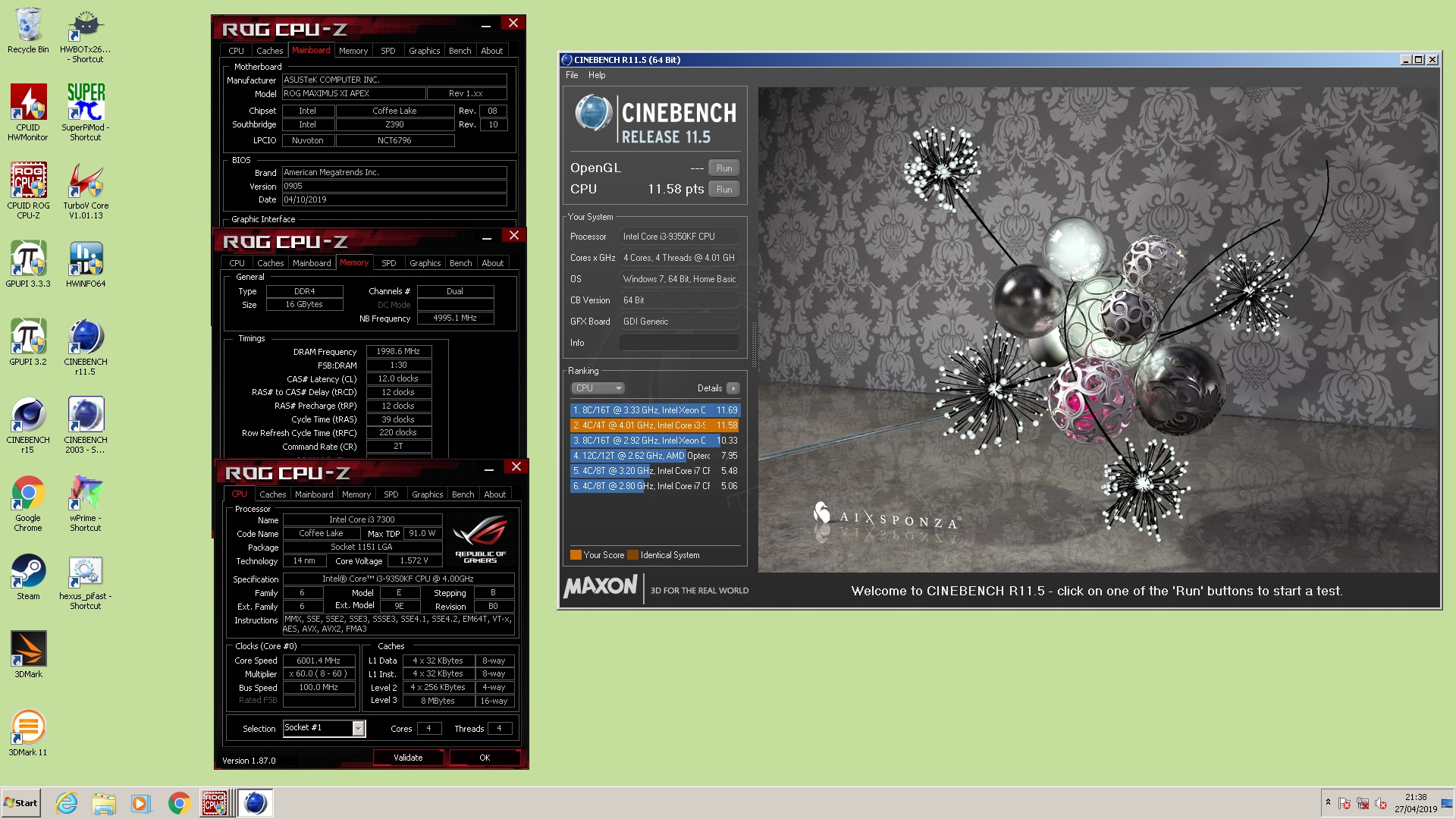Launch TurboV Core V1.01.13 icon
Image resolution: width=1456 pixels, height=819 pixels.
click(x=86, y=190)
